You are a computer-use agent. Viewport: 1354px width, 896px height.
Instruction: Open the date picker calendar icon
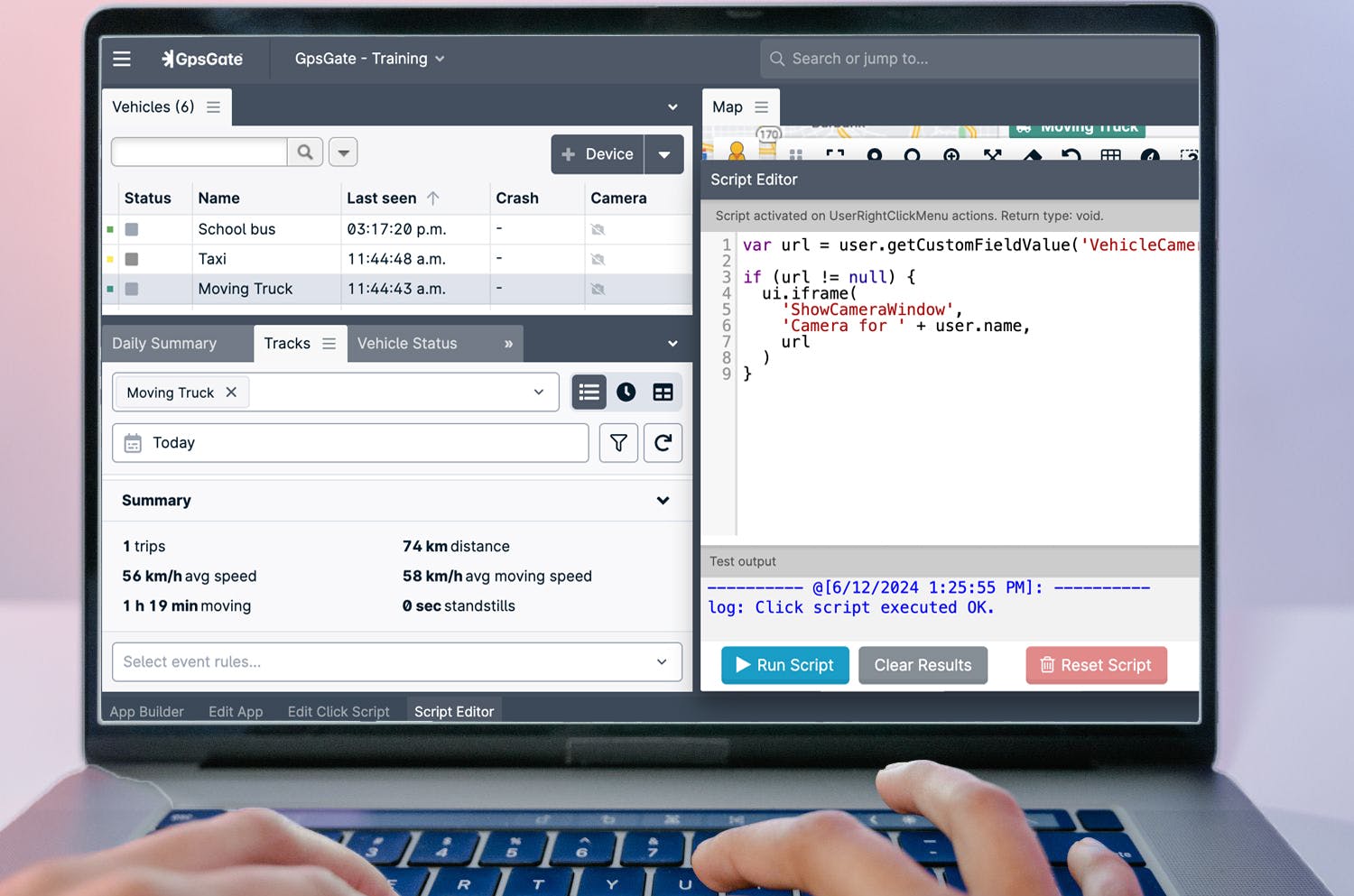coord(134,442)
